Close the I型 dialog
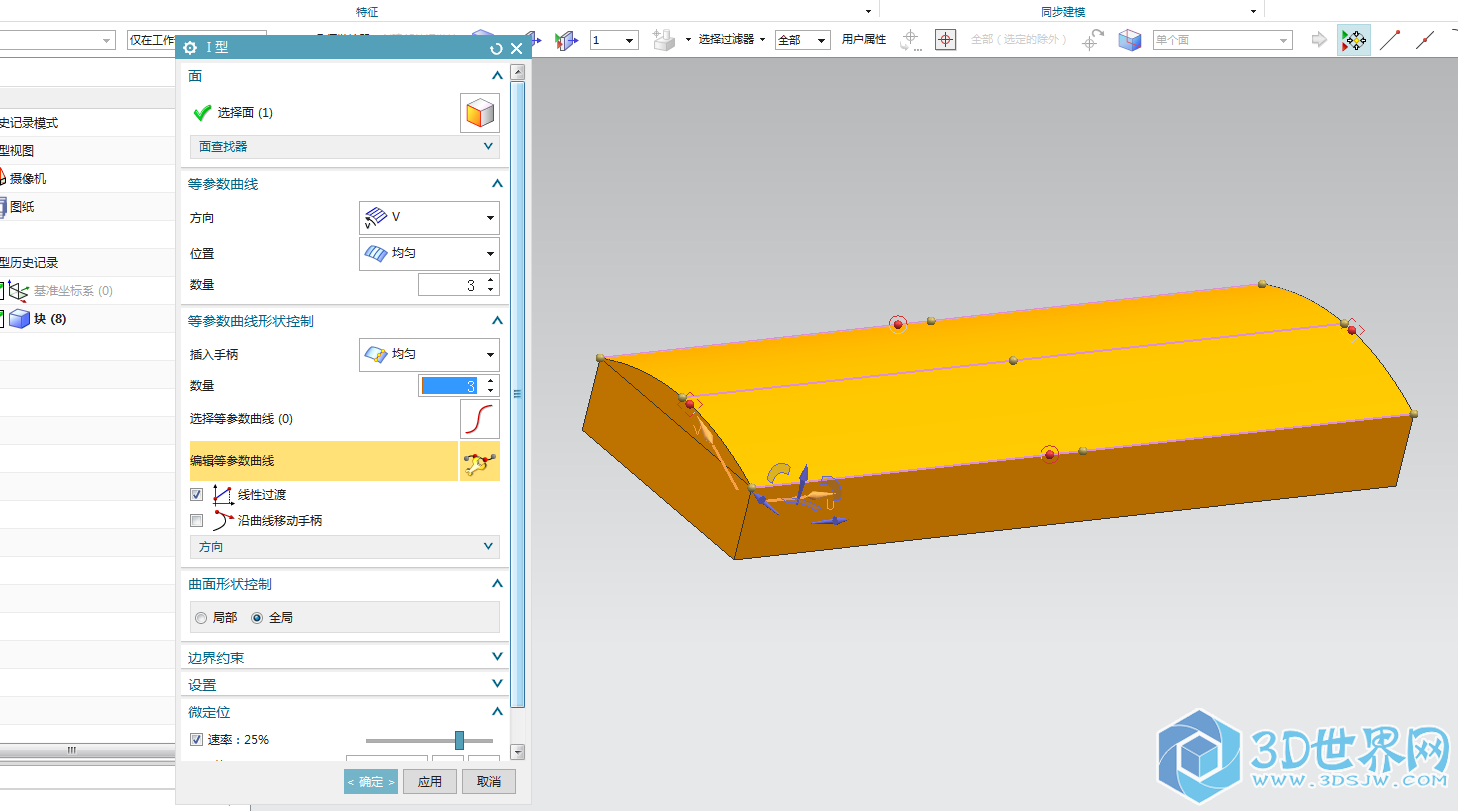The height and width of the screenshot is (811, 1458). pyautogui.click(x=516, y=48)
